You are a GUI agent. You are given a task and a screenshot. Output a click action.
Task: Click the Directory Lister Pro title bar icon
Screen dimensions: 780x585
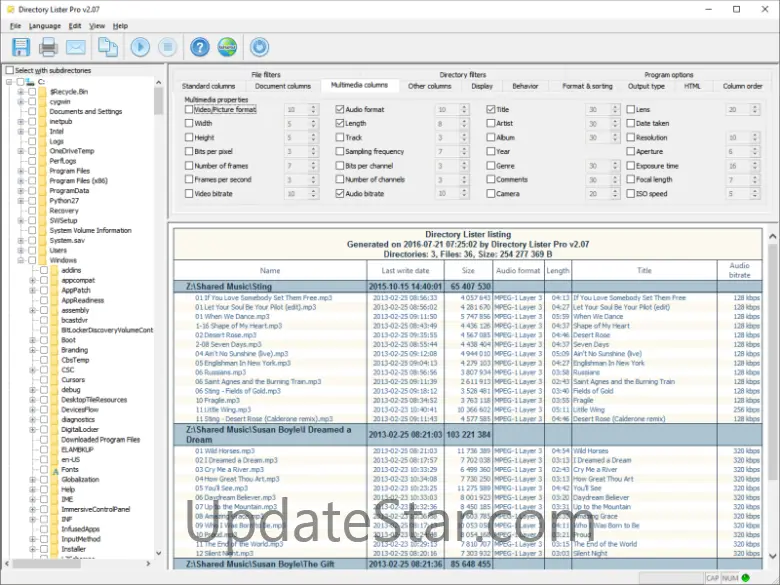pos(10,9)
